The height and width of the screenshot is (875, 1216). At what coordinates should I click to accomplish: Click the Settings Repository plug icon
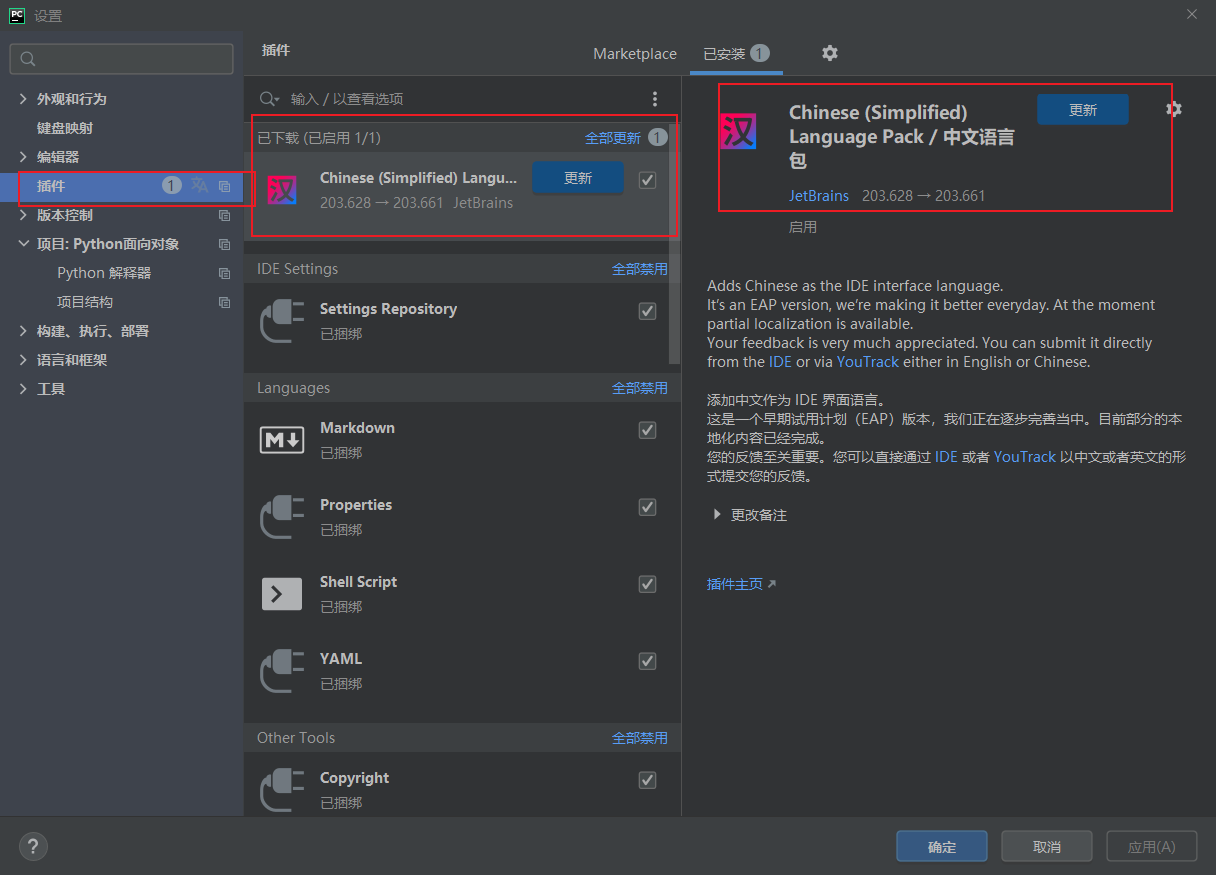282,321
